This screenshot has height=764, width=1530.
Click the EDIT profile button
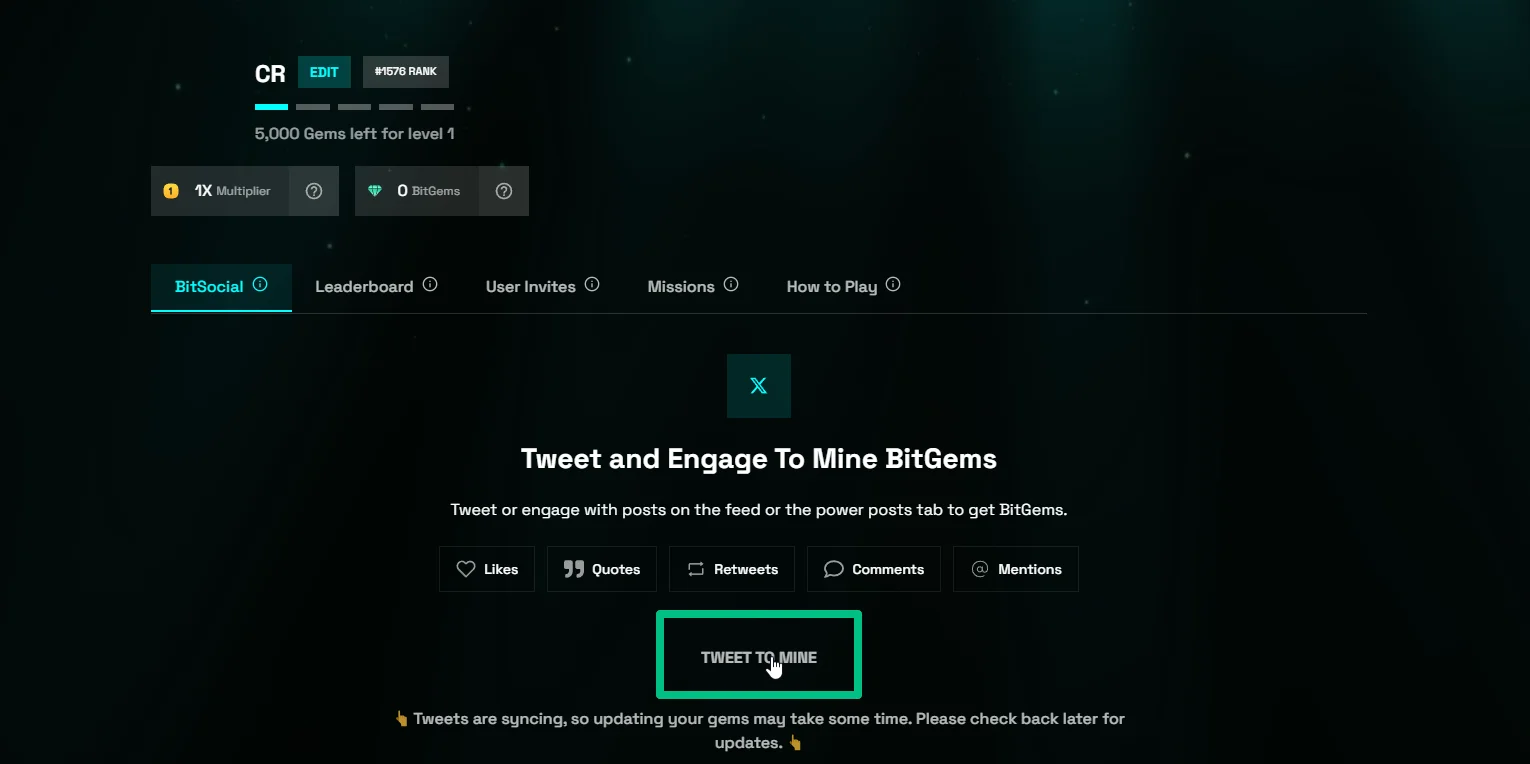point(324,72)
